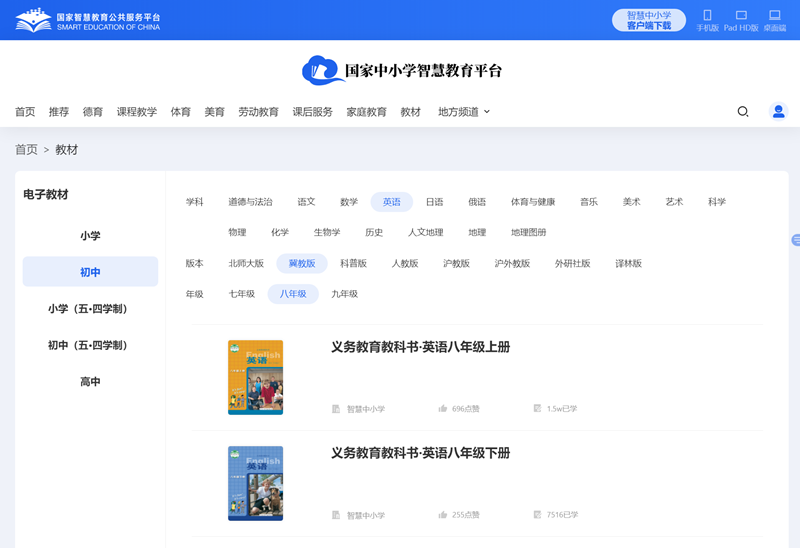Open the 教材 nav item
This screenshot has width=800, height=548.
click(x=411, y=112)
